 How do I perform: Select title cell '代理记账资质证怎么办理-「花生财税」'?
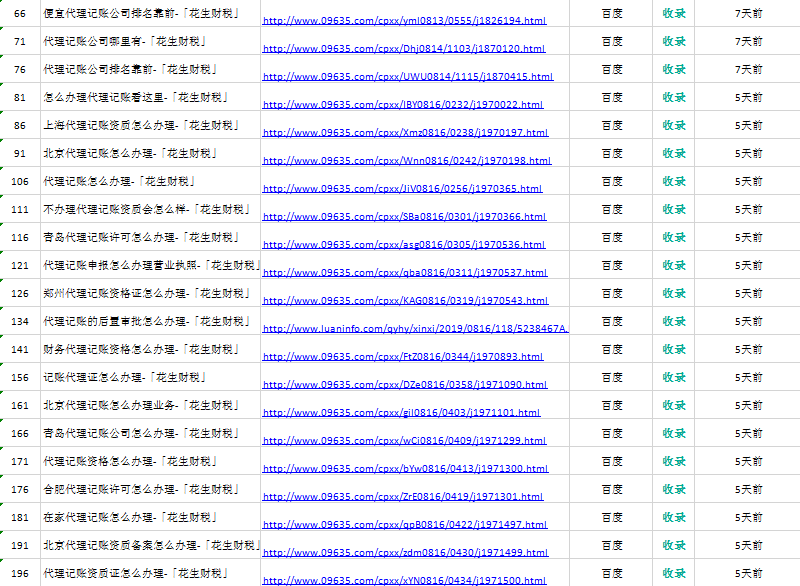151,573
